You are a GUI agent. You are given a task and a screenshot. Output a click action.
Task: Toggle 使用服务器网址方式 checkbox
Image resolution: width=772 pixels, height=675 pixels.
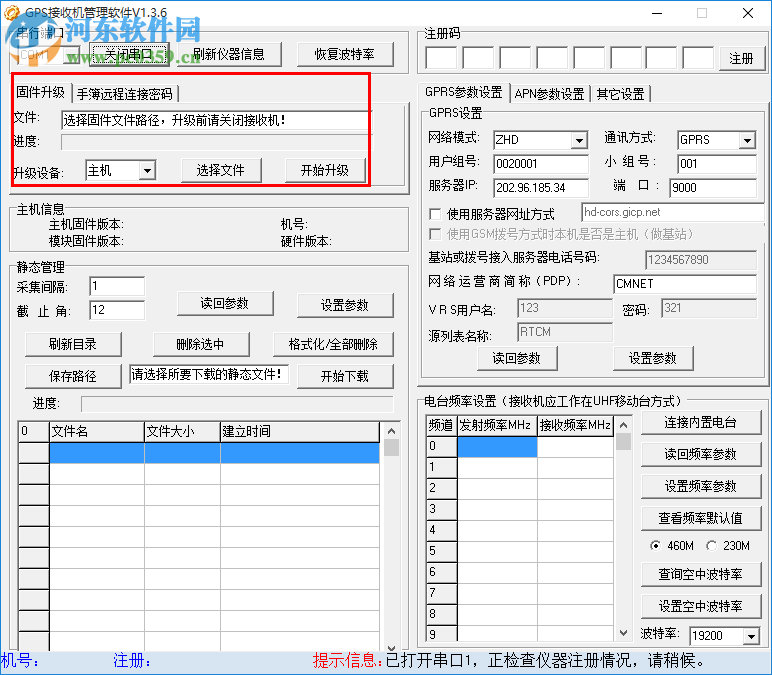[x=435, y=214]
